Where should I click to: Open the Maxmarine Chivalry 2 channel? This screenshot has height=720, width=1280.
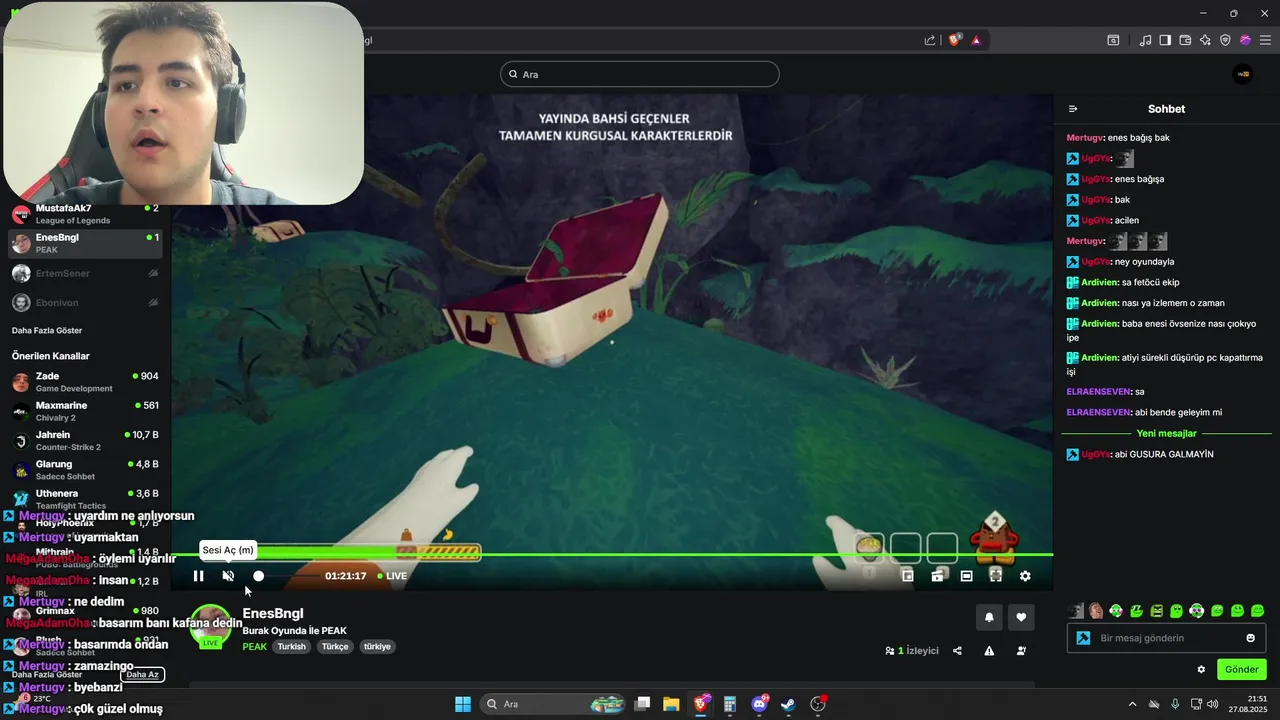pos(86,411)
